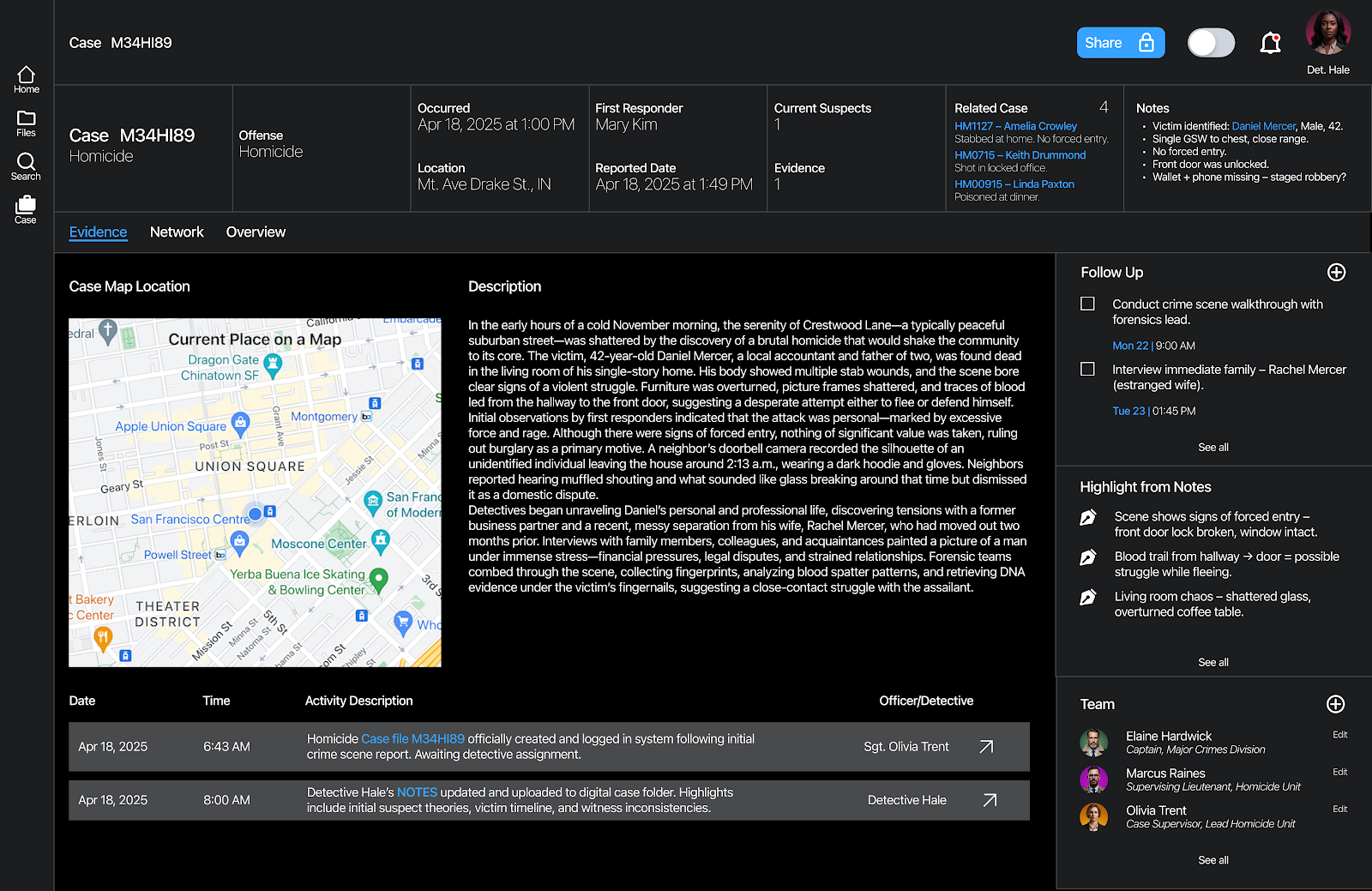
Task: Click Tue 23 follow-up date
Action: 1128,411
